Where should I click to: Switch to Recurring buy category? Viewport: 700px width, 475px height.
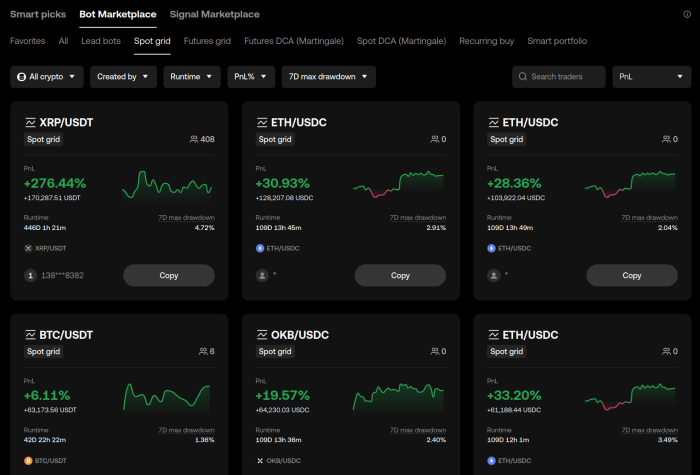[x=487, y=41]
